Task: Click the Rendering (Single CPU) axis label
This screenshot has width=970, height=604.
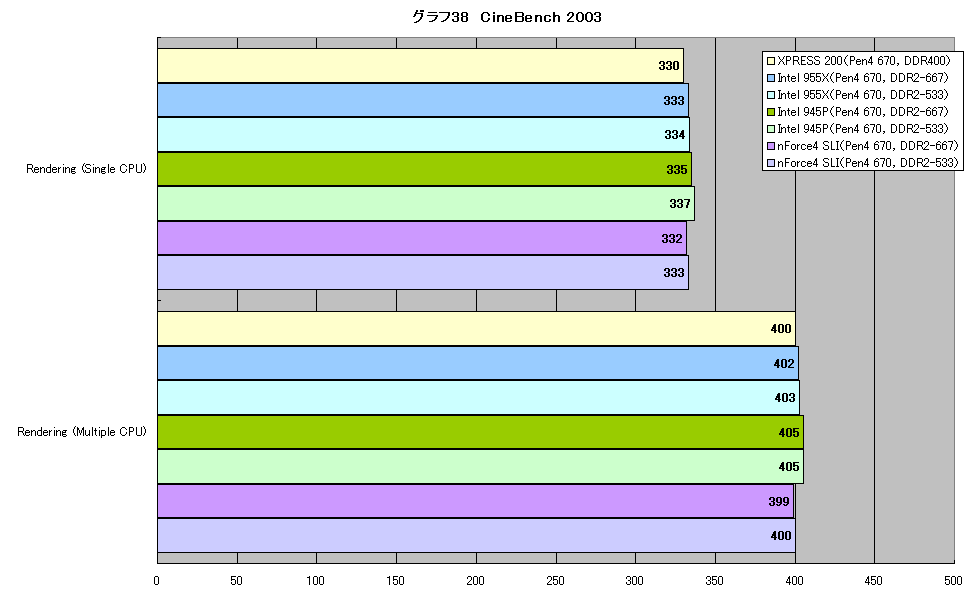Action: [x=86, y=169]
